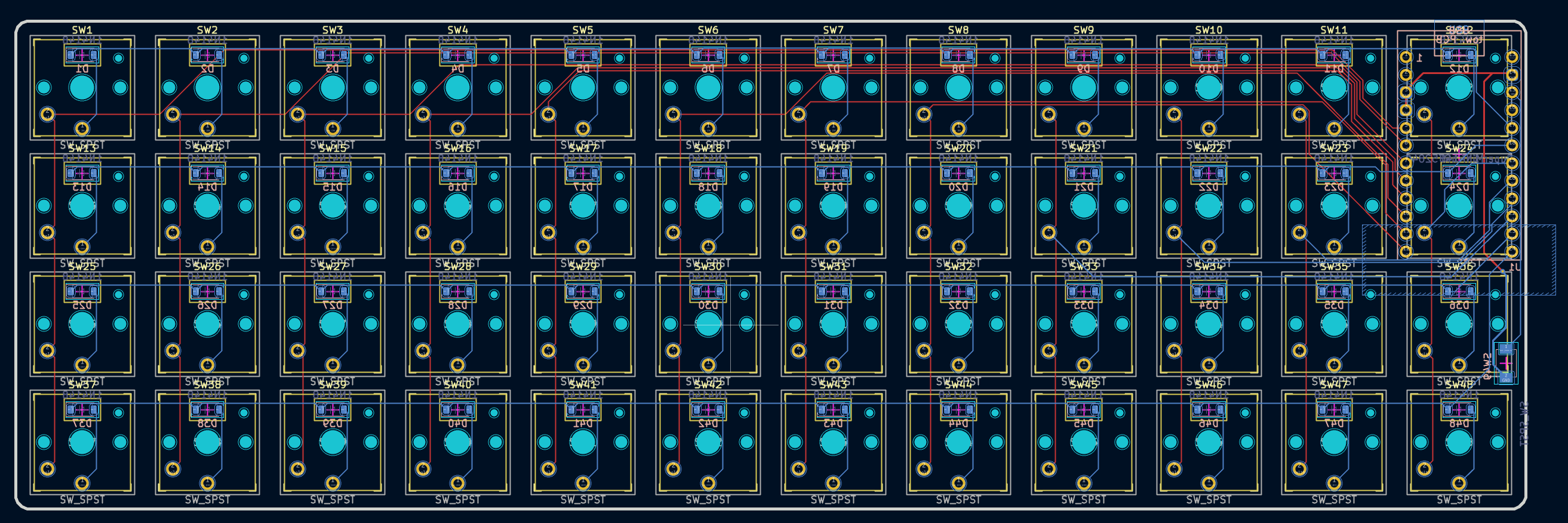Image resolution: width=1568 pixels, height=523 pixels.
Task: Select the SW30 reference label
Action: pyautogui.click(x=708, y=267)
